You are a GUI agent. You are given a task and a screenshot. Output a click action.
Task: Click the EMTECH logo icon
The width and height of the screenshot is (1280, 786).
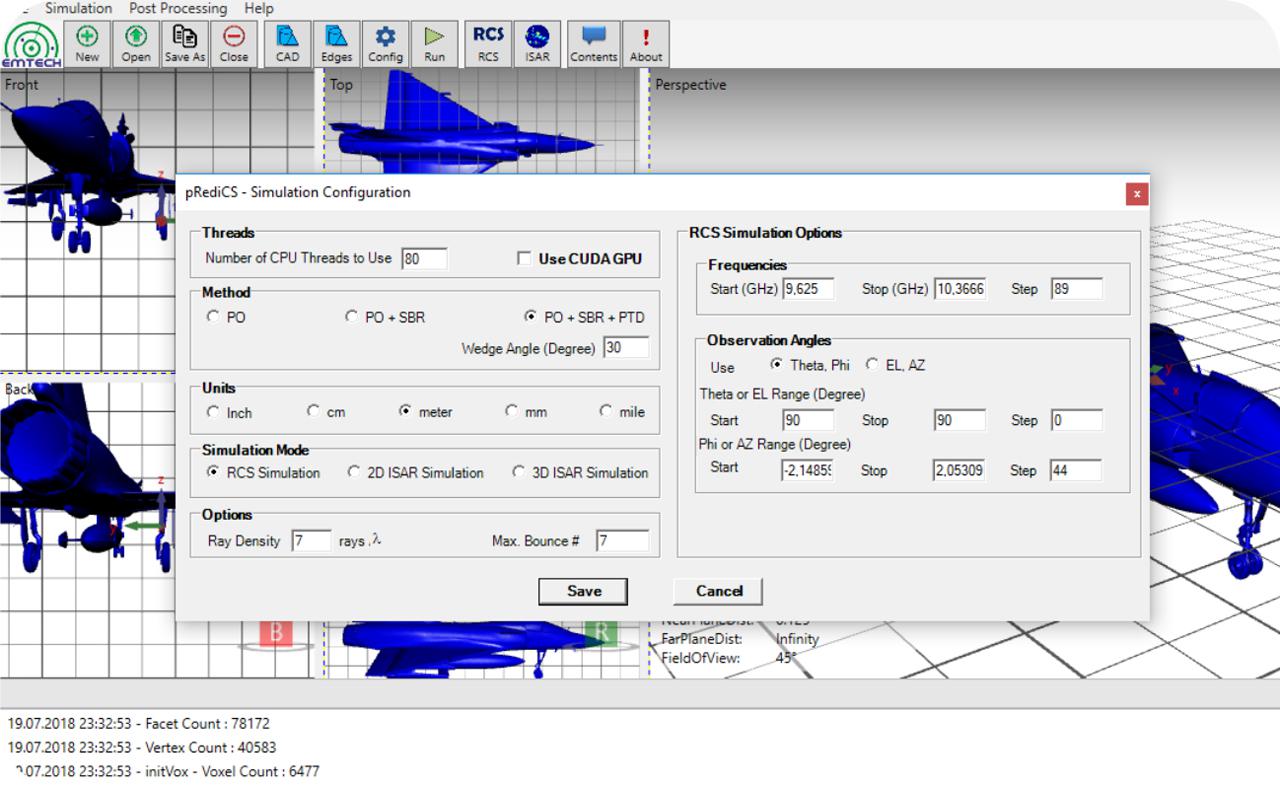(31, 45)
